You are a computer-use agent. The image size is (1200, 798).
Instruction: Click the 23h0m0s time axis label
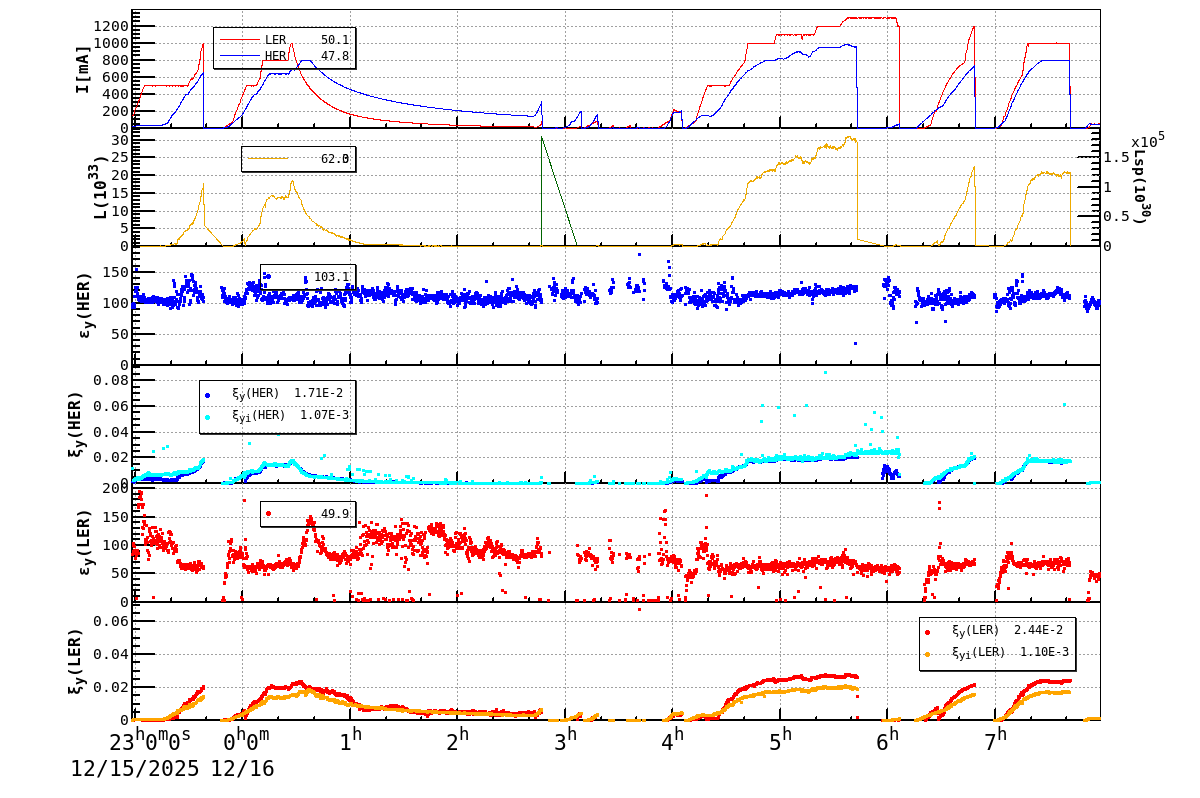tap(151, 741)
